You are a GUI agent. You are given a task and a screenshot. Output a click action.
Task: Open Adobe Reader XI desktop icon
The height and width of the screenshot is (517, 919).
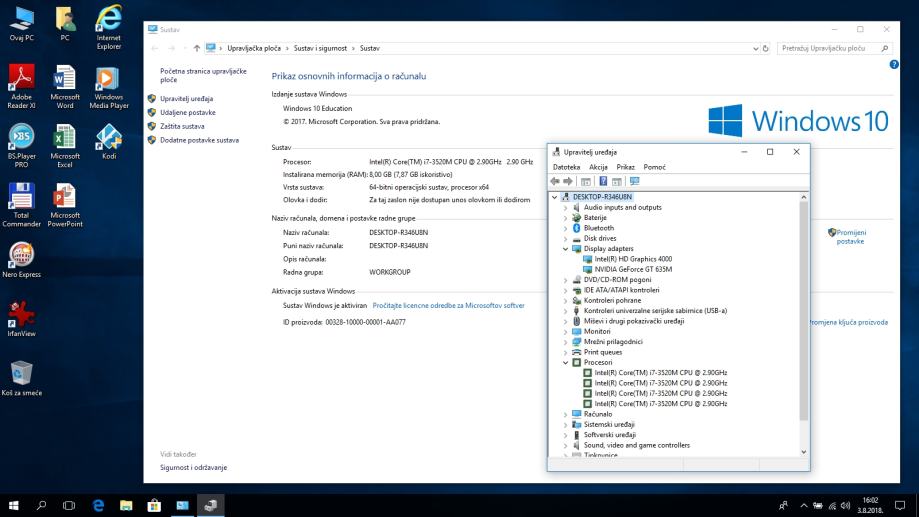coord(21,78)
